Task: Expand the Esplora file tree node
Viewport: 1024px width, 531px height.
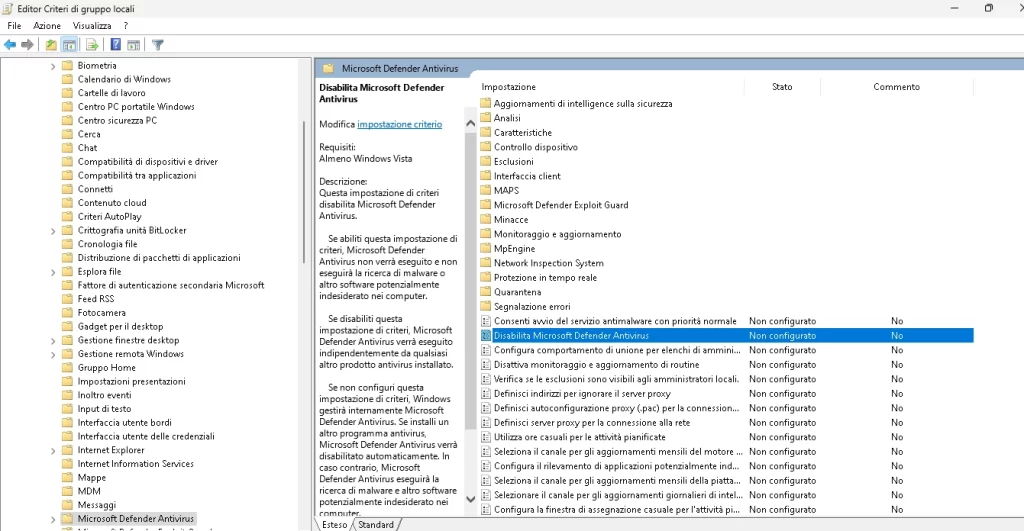Action: (x=53, y=272)
